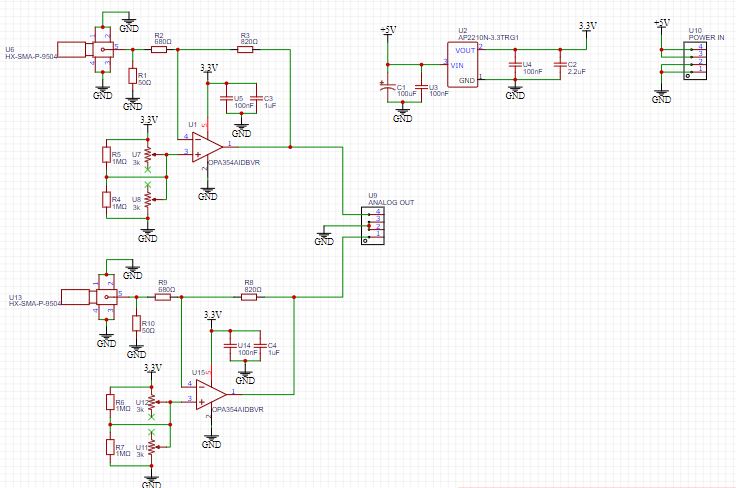Select the C2 2.2uF output capacitor
Screen dimensions: 736x488
click(559, 66)
